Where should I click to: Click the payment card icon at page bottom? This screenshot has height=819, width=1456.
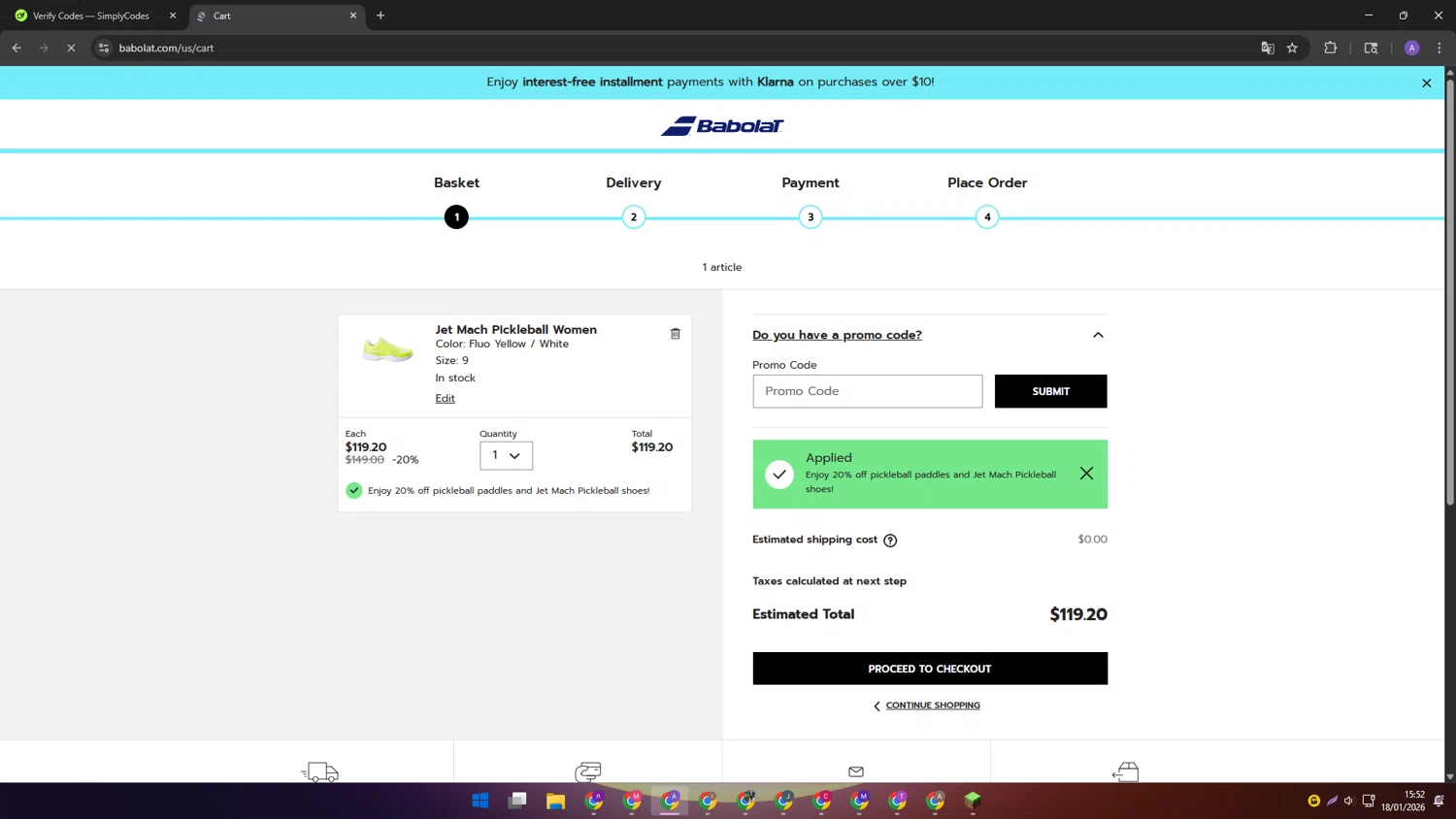pos(588,772)
